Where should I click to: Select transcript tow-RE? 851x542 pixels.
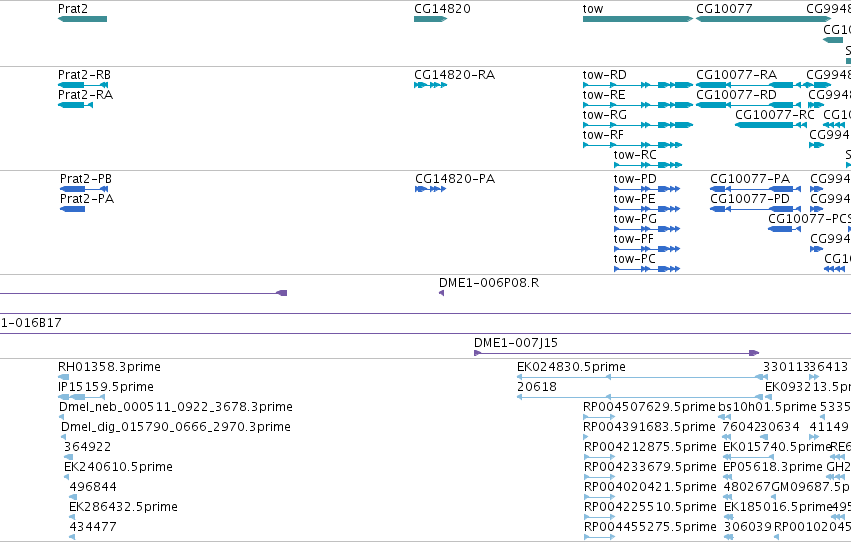coord(638,105)
